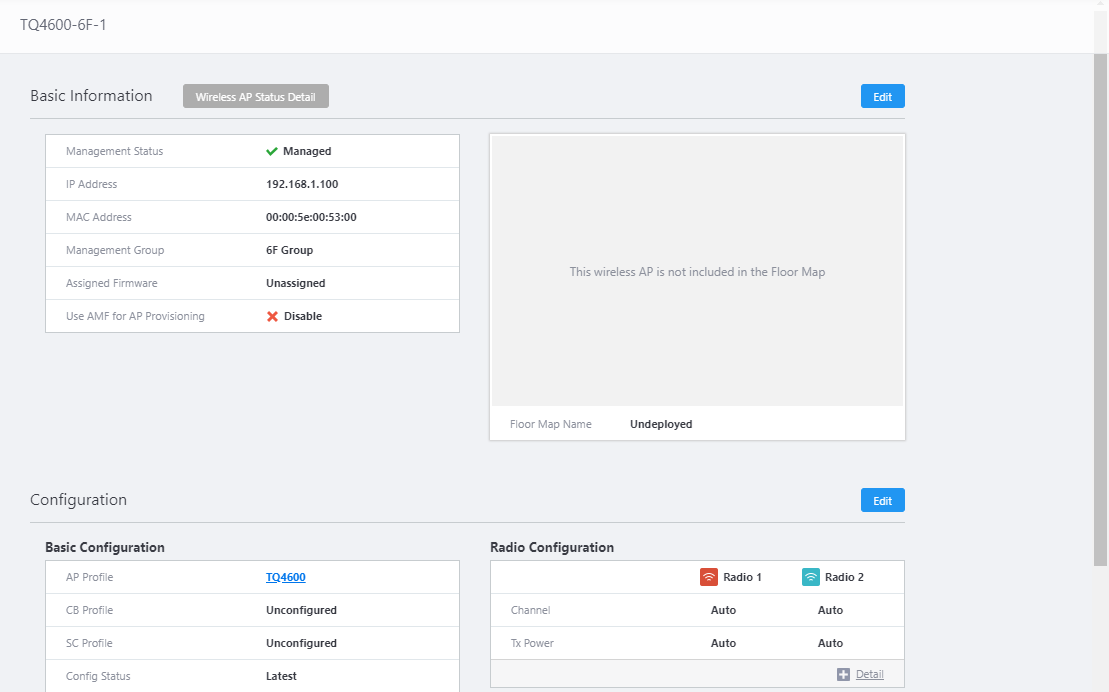Click the CB Profile label

pyautogui.click(x=89, y=610)
